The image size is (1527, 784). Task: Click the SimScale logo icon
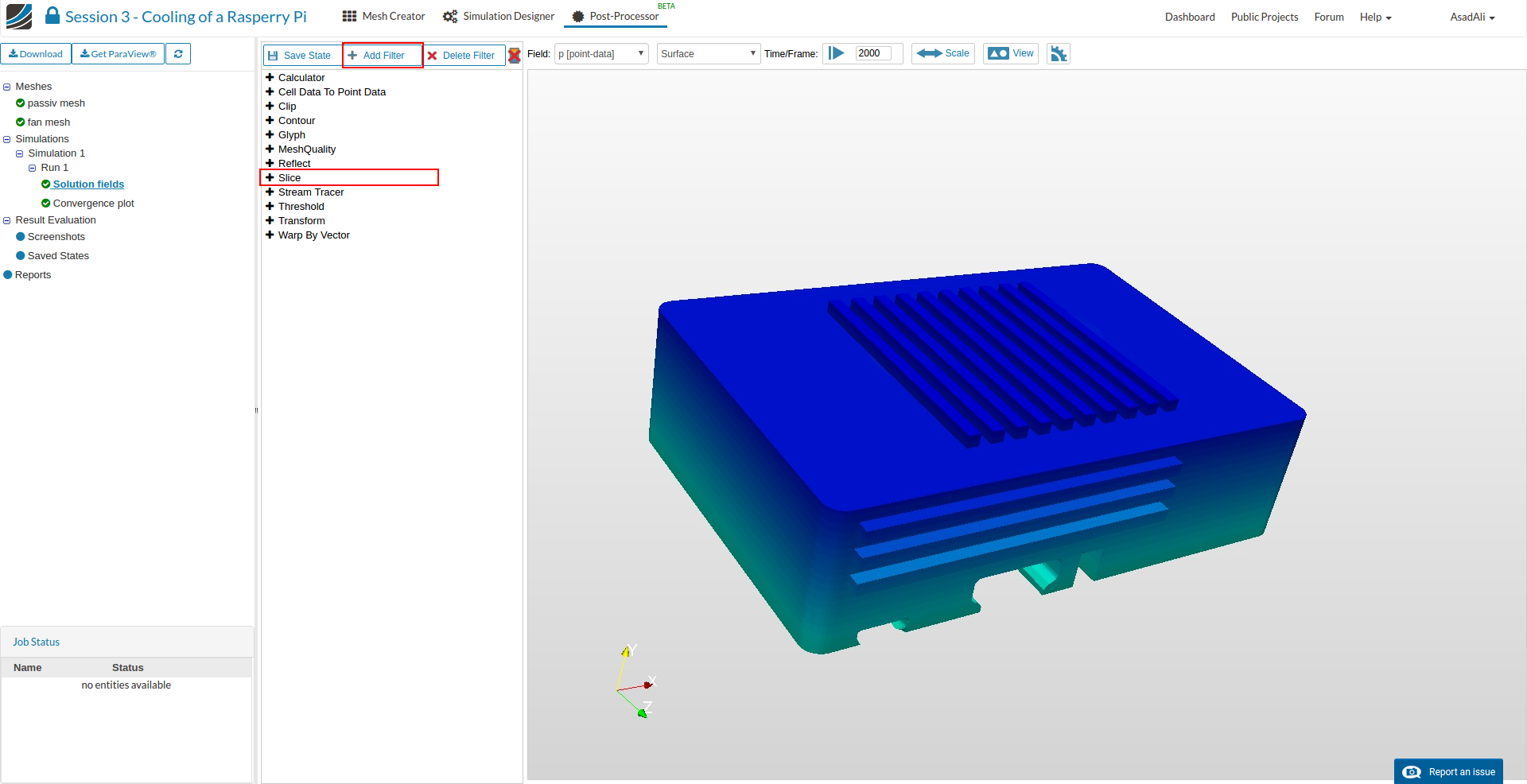[19, 17]
